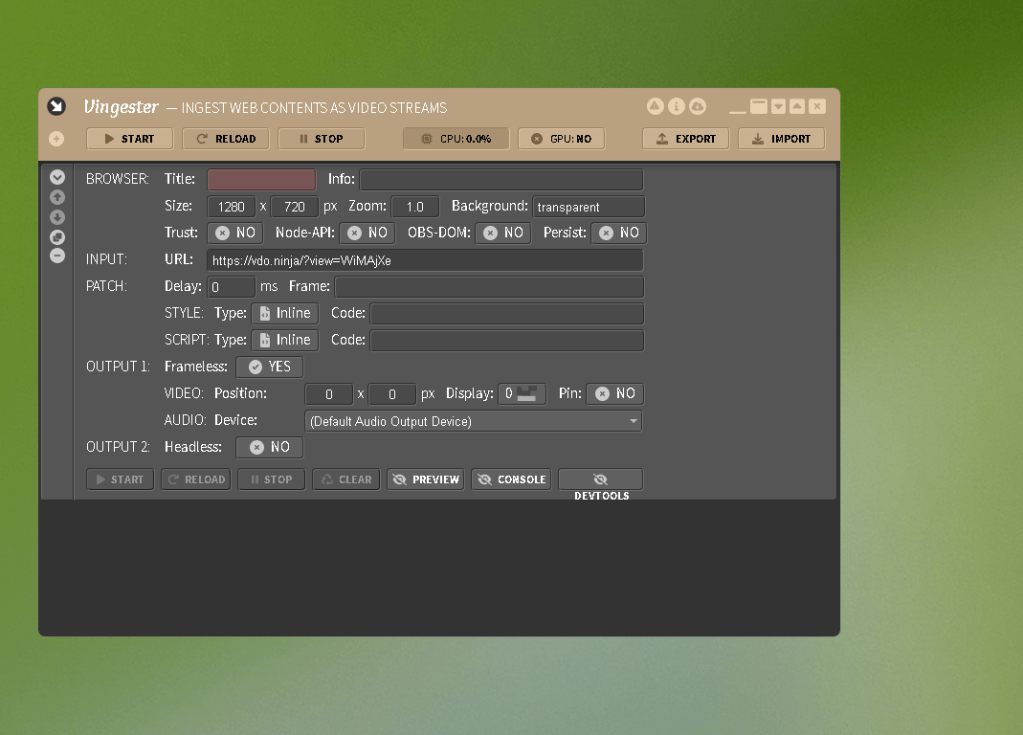Open the Audio Device dropdown
Image resolution: width=1023 pixels, height=735 pixels.
point(473,421)
